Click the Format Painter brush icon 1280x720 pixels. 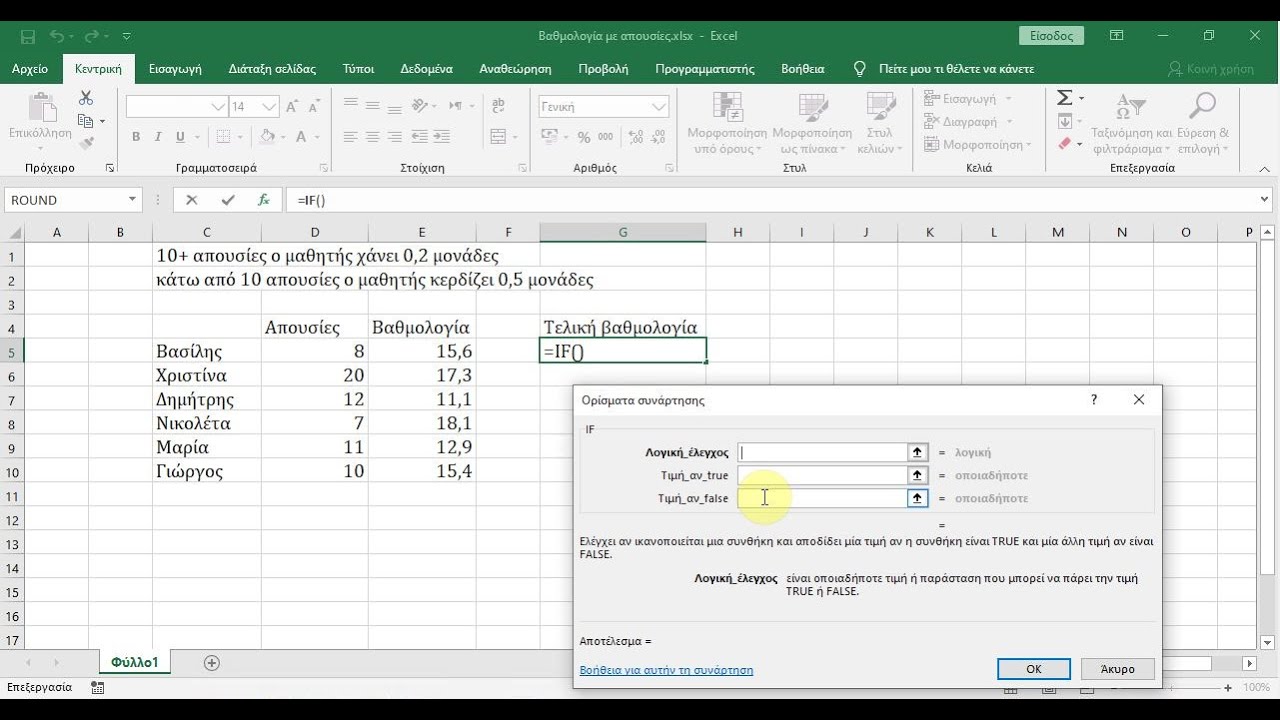click(86, 143)
